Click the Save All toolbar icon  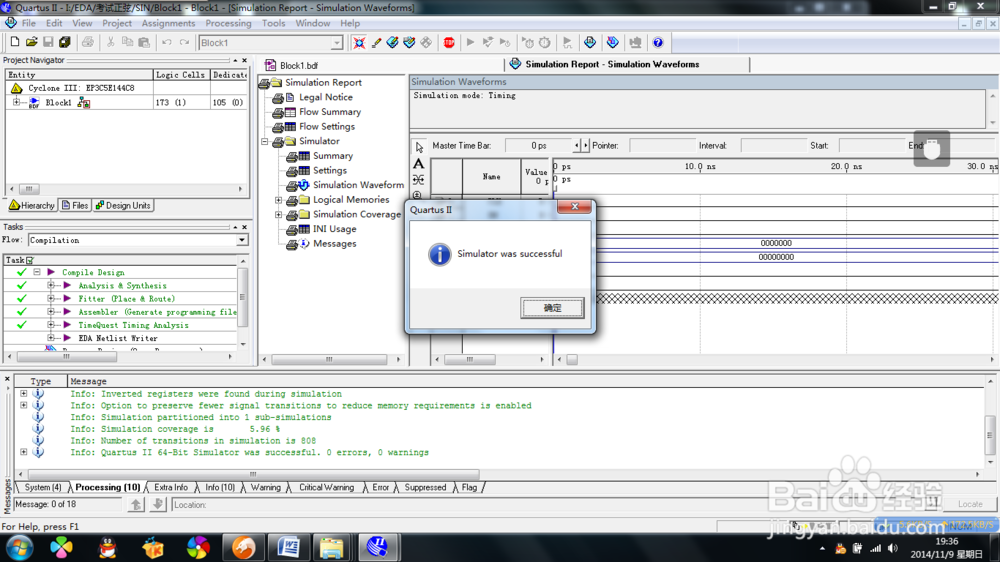(64, 42)
